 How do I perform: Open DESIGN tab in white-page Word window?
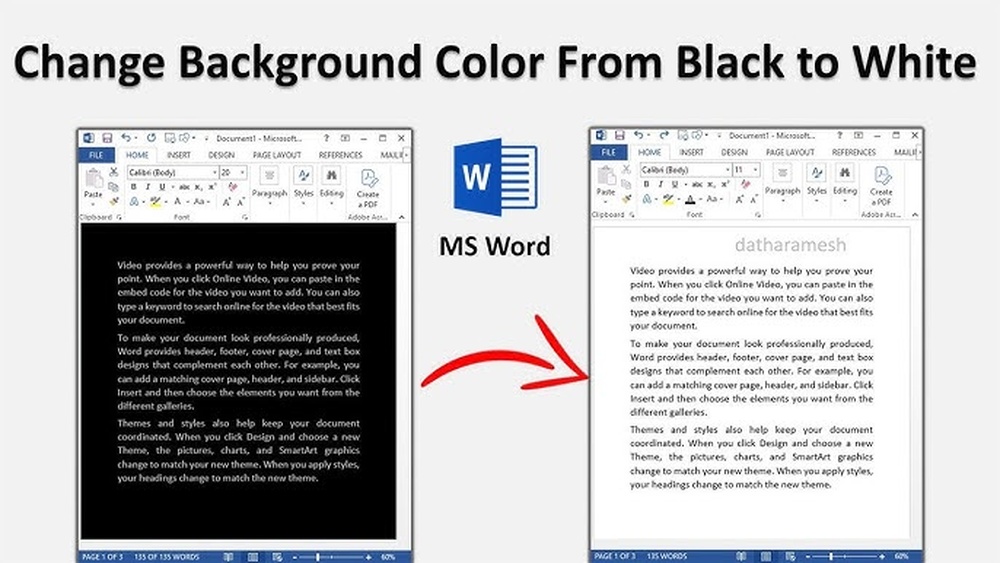[x=734, y=152]
